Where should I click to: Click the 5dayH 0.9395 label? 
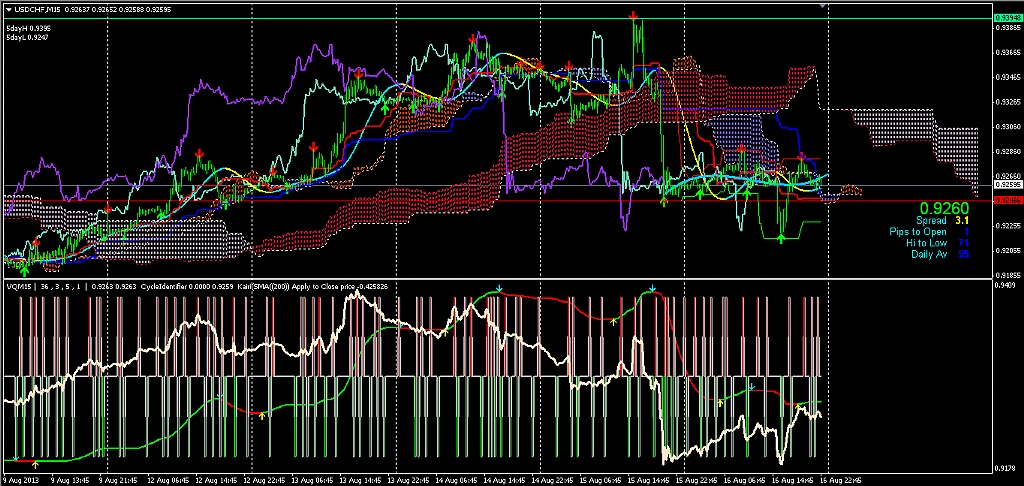click(x=28, y=28)
